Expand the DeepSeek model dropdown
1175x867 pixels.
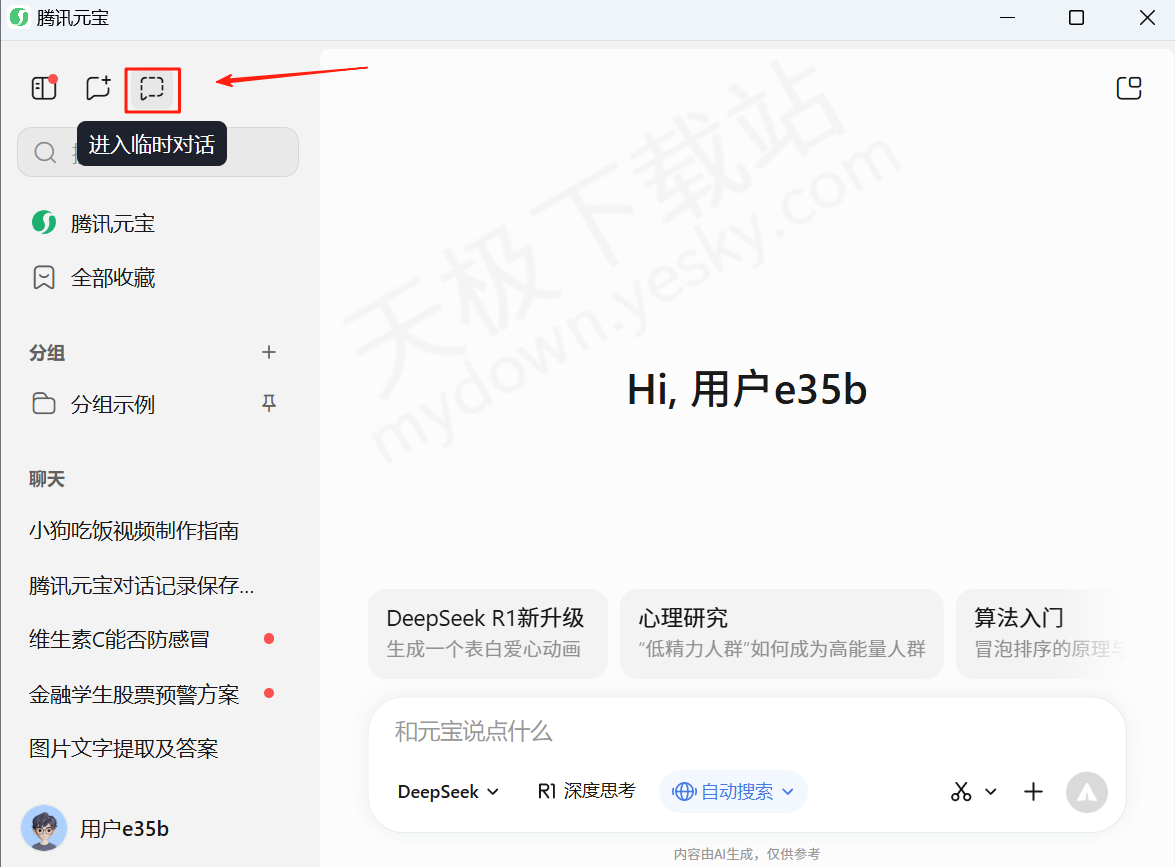point(448,792)
